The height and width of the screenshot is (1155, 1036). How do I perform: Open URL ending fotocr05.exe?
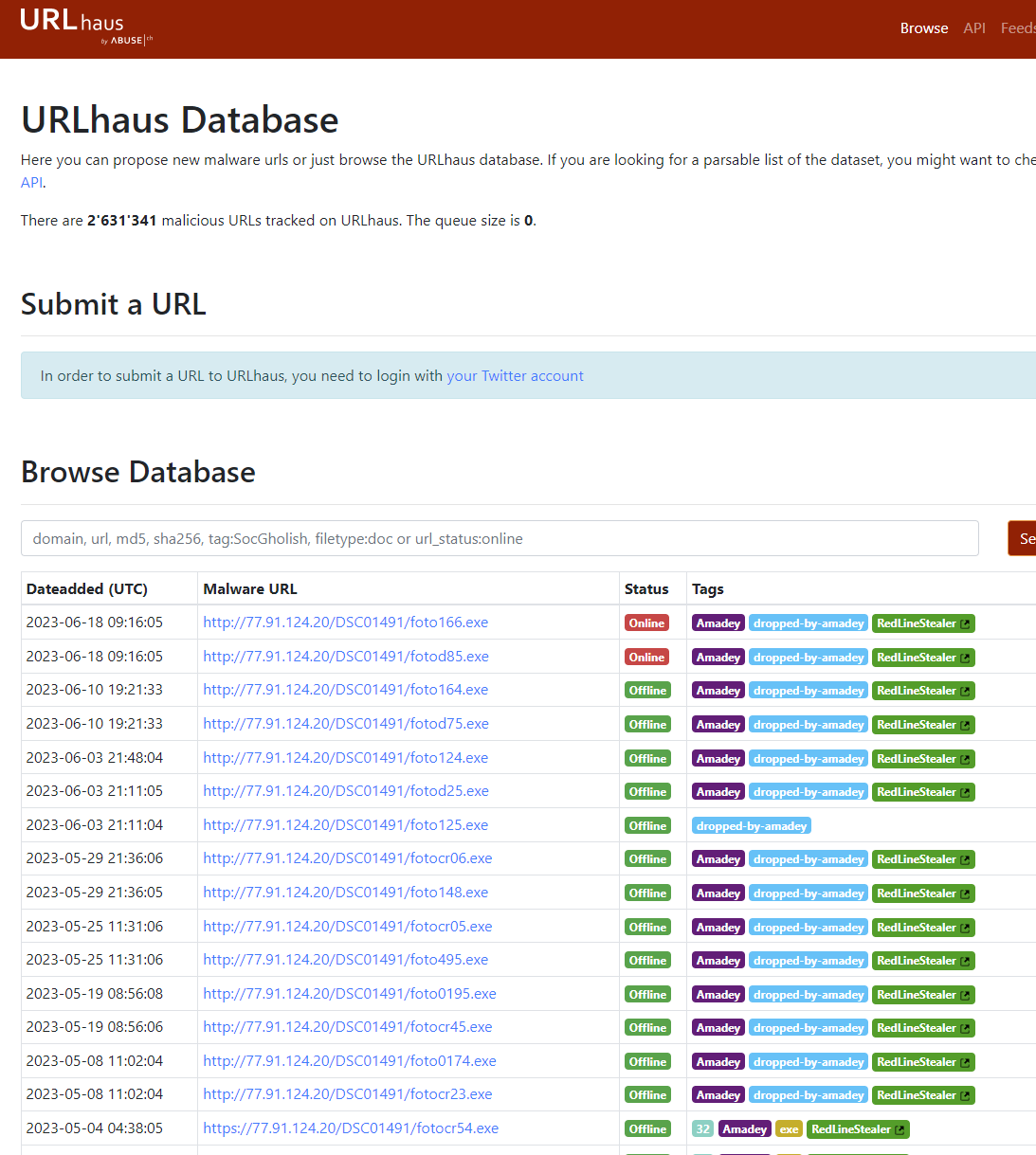click(x=348, y=927)
